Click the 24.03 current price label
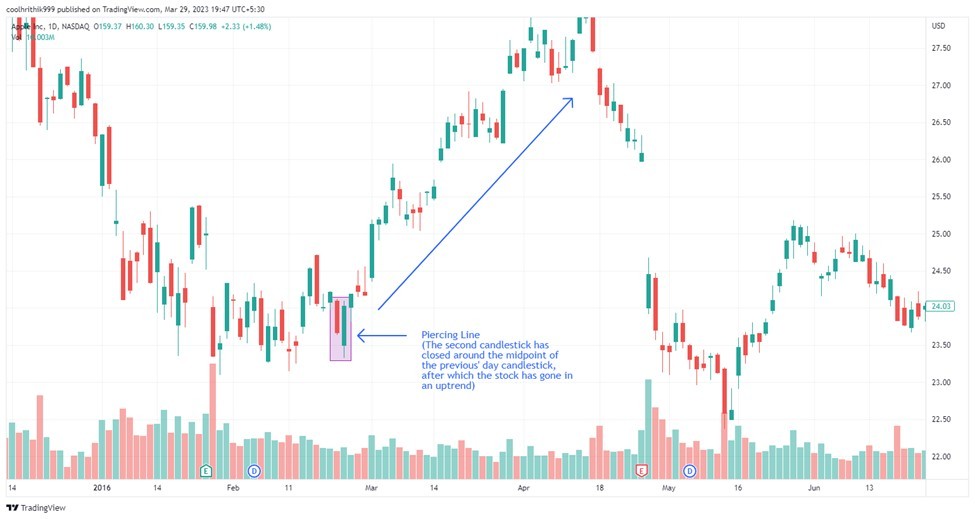 tap(940, 306)
